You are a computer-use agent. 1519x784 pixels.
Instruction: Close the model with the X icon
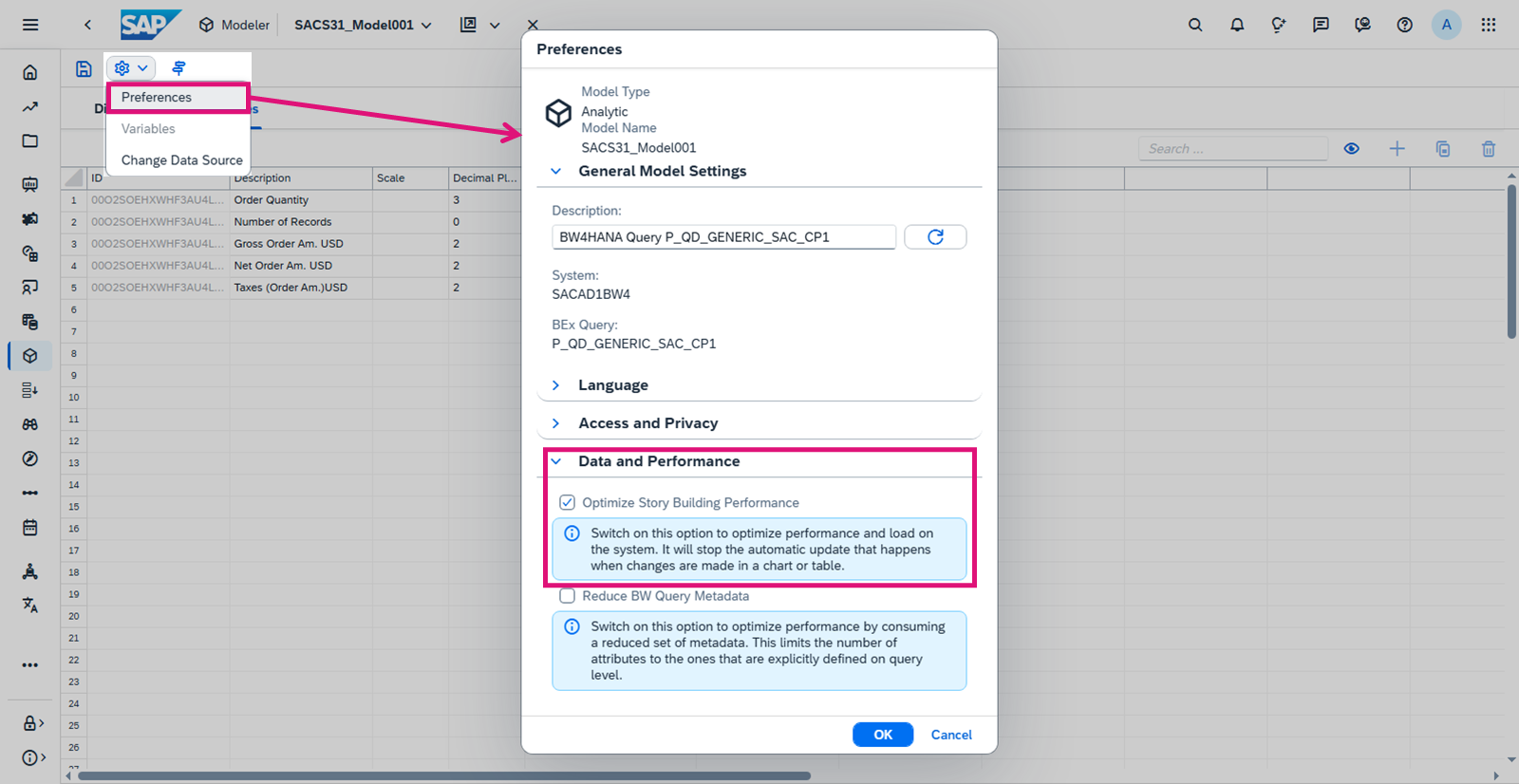pos(533,25)
